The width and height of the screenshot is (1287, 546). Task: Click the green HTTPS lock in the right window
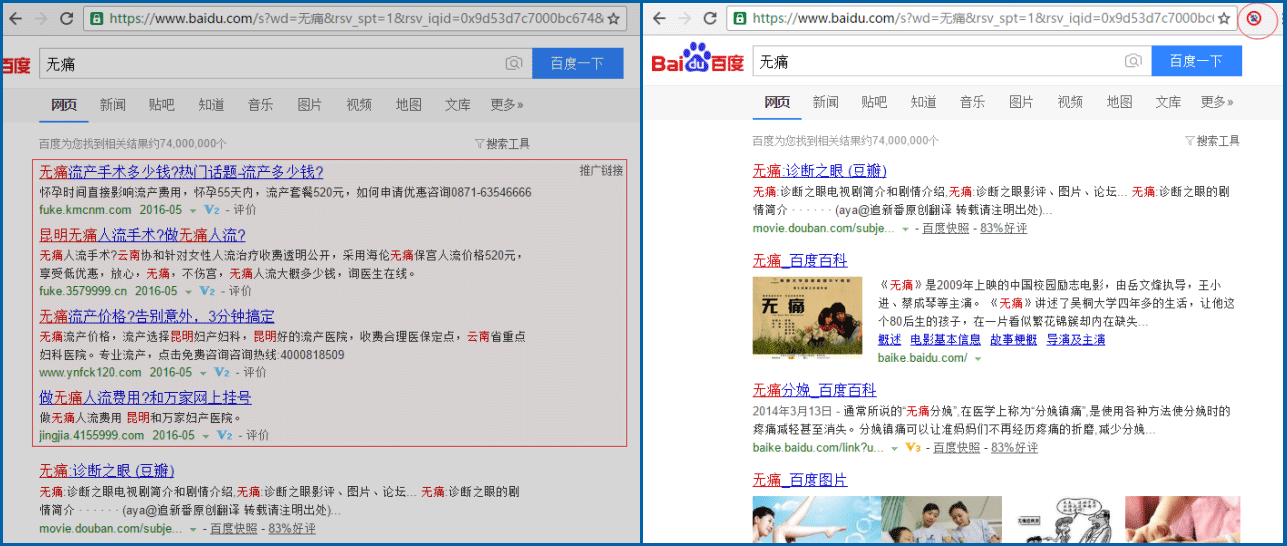739,18
